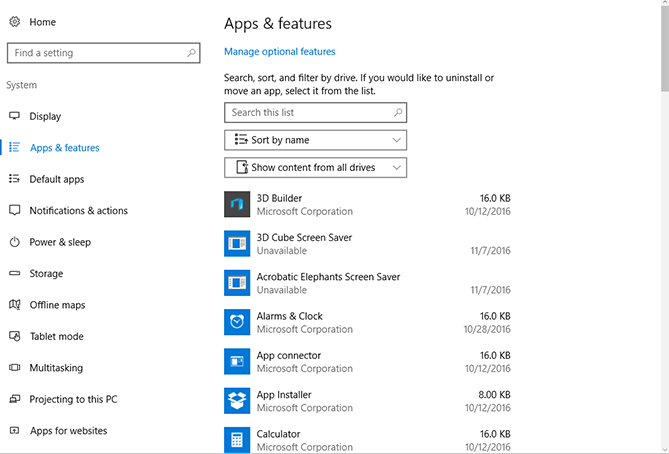Select 3D Cube Screen Saver entry text

coord(304,237)
